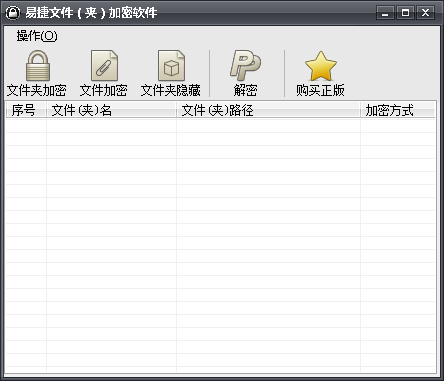Maximize the application window

(x=405, y=13)
